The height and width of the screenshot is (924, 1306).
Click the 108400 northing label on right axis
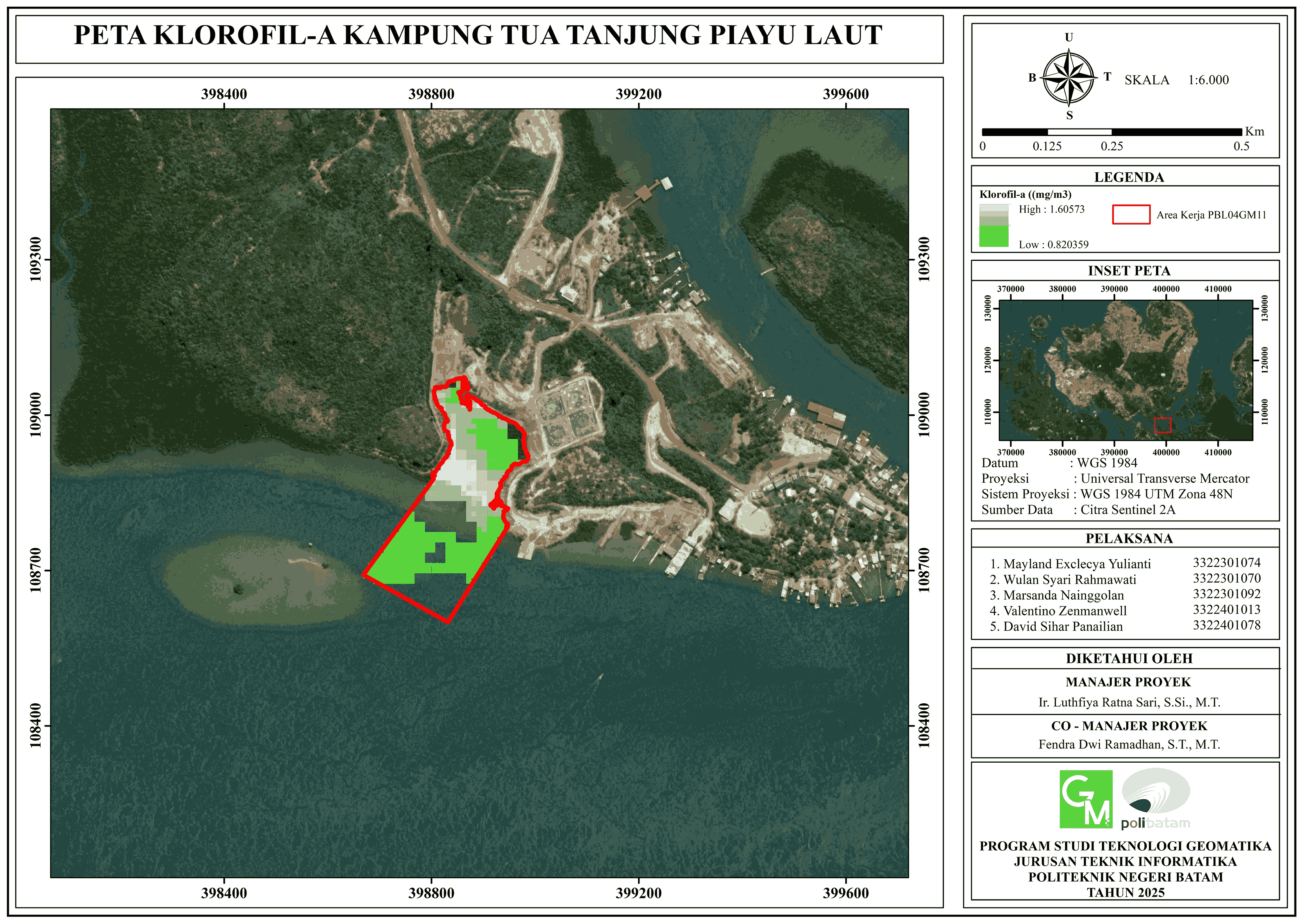[x=924, y=726]
